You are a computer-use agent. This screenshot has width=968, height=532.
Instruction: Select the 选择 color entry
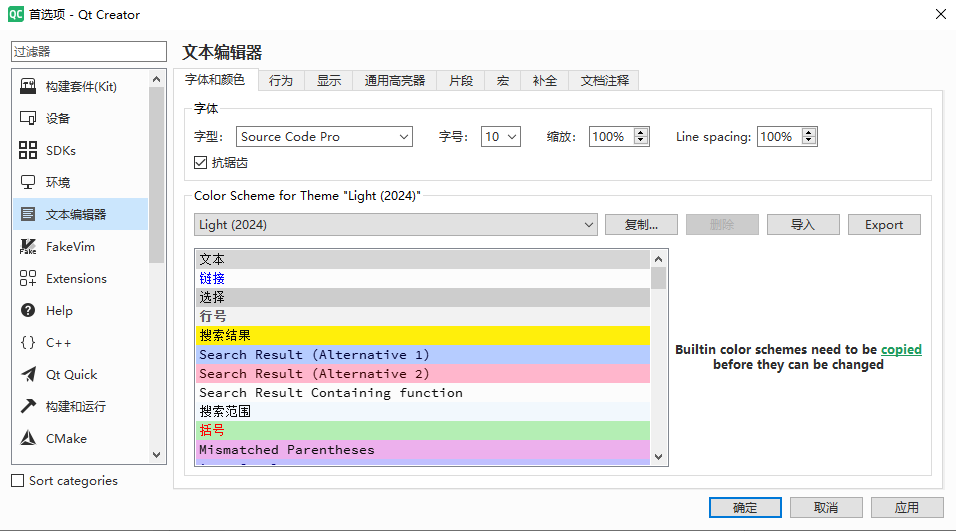(423, 297)
